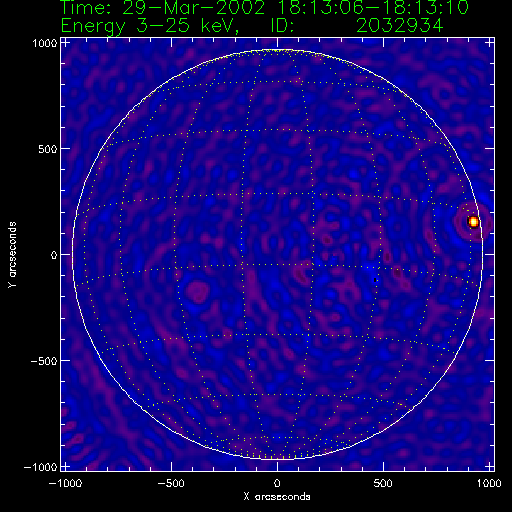Screen dimensions: 512x512
Task: Click the ID number 2032934
Action: [x=400, y=25]
